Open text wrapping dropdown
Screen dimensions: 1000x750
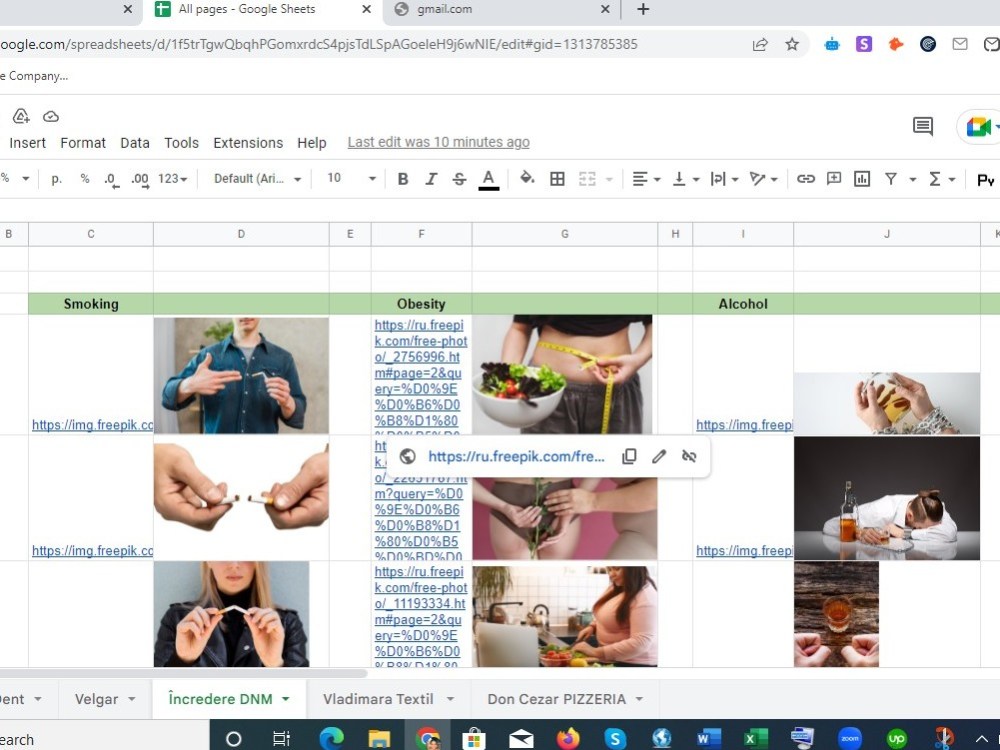click(724, 179)
